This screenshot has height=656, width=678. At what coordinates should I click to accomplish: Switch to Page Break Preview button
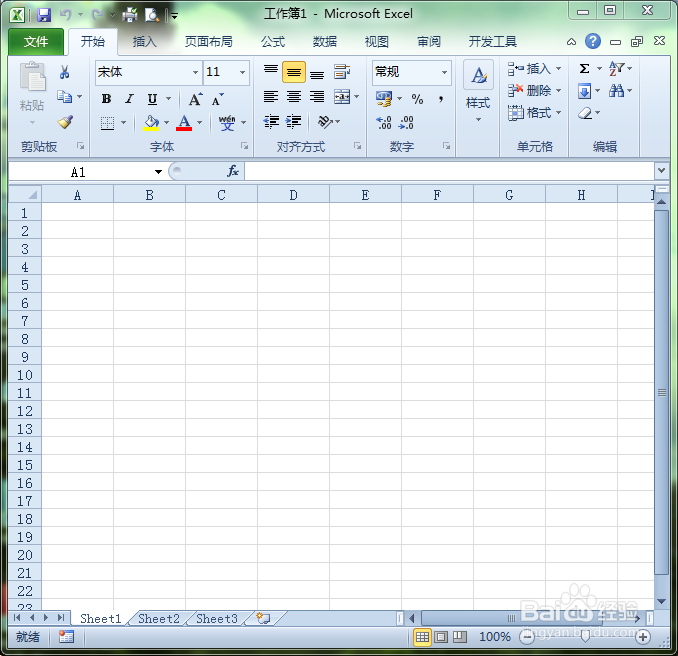point(460,637)
